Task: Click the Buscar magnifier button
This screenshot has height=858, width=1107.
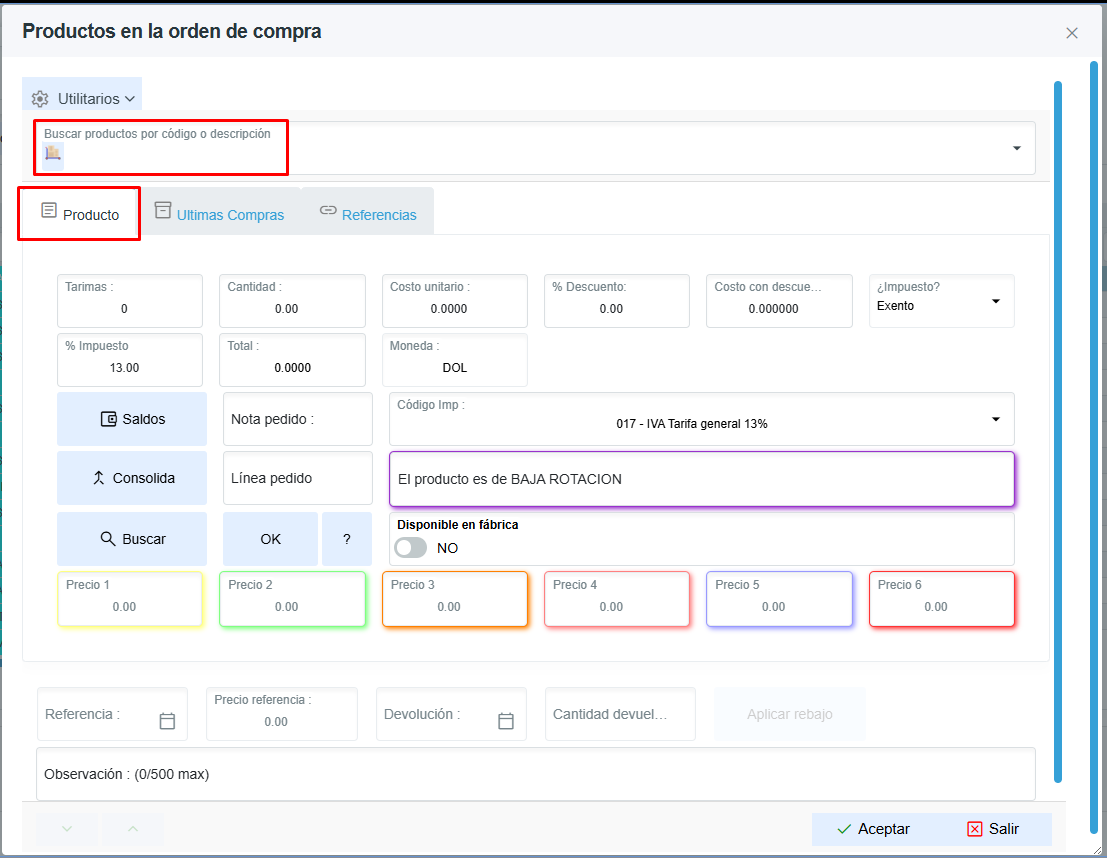Action: [x=132, y=539]
